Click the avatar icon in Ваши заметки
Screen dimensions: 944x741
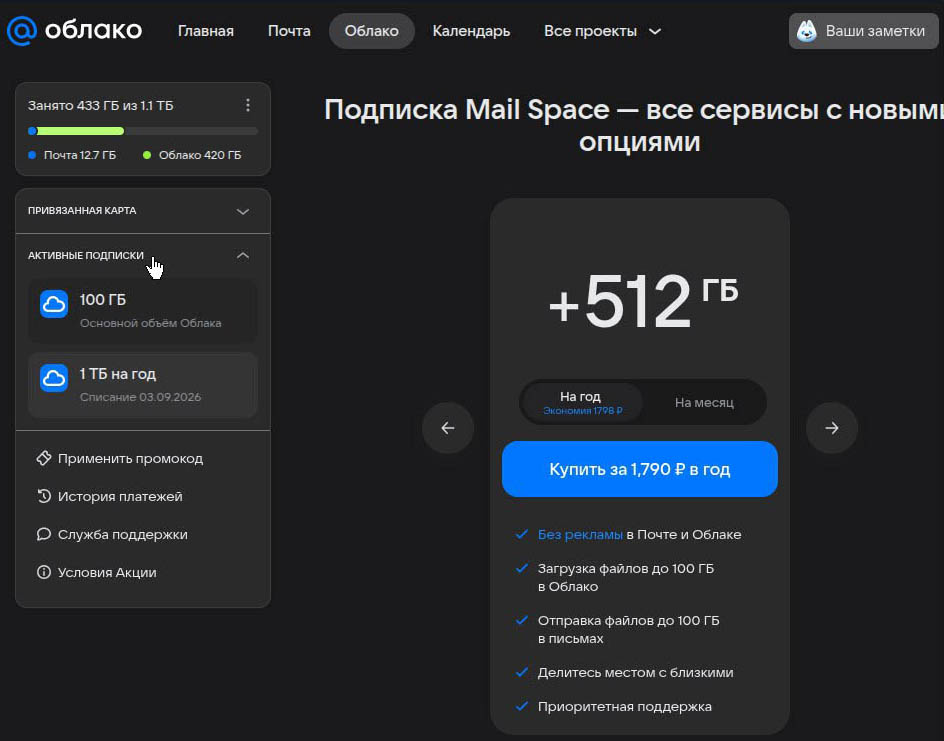click(x=806, y=31)
